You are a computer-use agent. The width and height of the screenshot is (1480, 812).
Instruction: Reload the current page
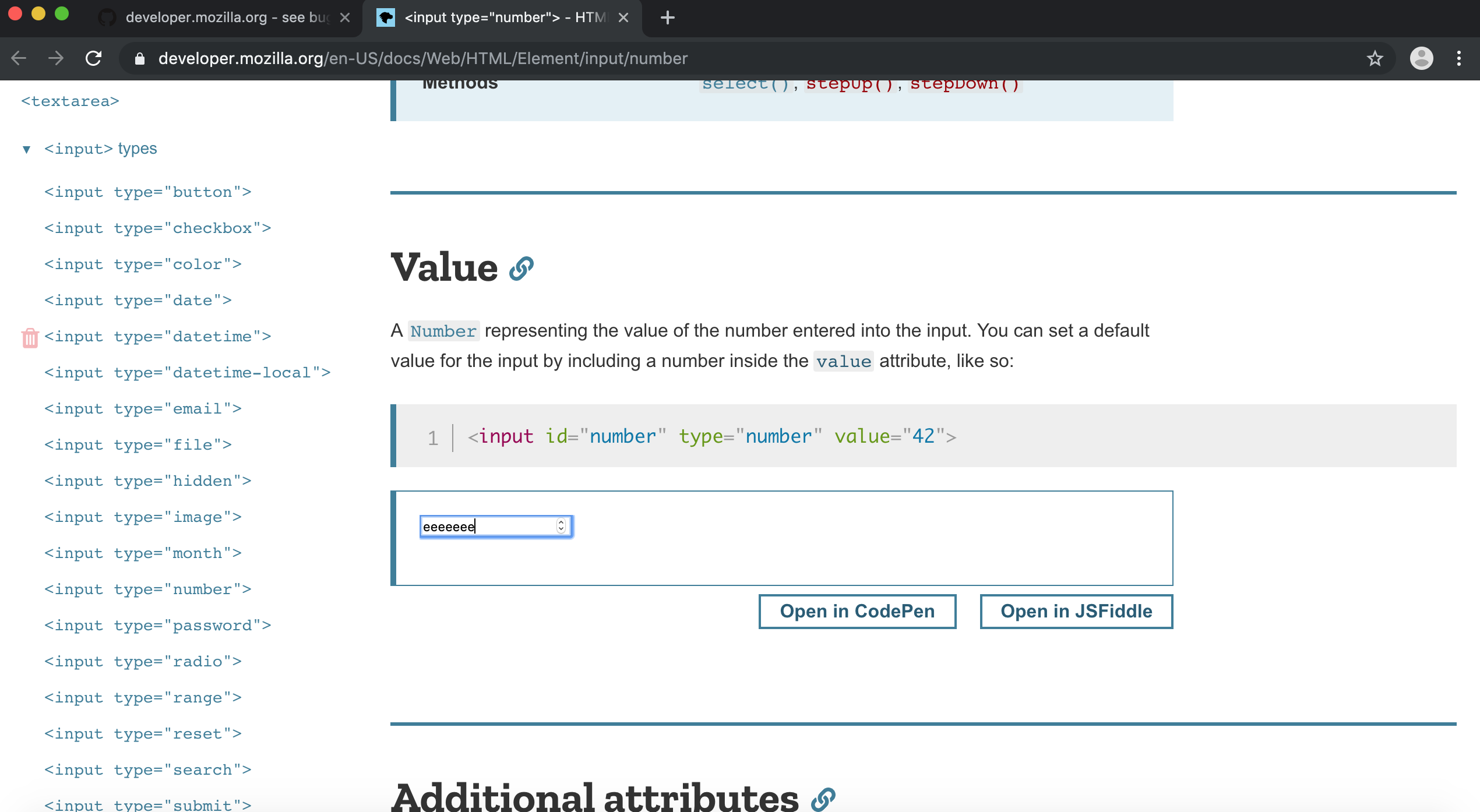[x=94, y=58]
